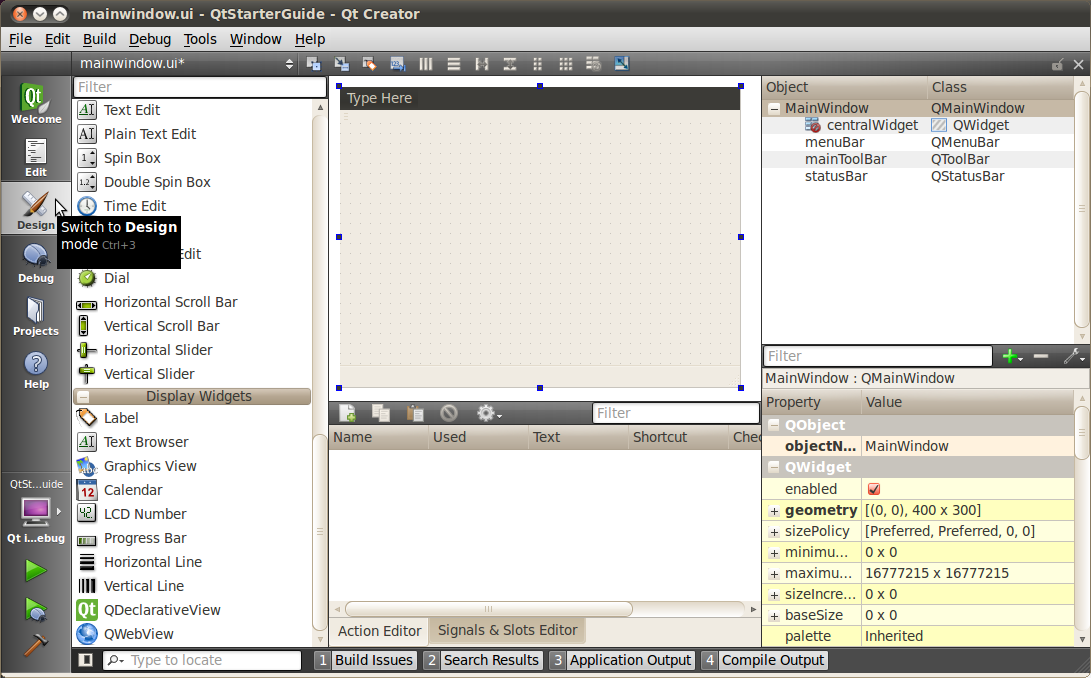Start debugging with the bug-run icon
Viewport: 1091px width, 678px height.
coord(35,609)
